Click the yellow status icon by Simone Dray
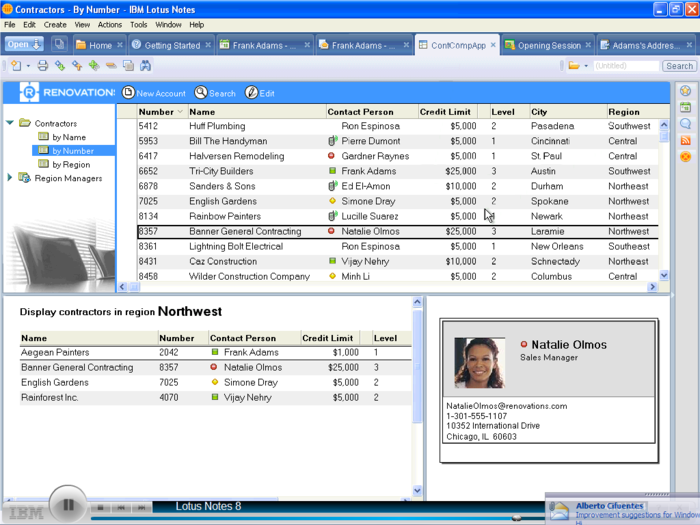This screenshot has width=700, height=525. pos(332,201)
